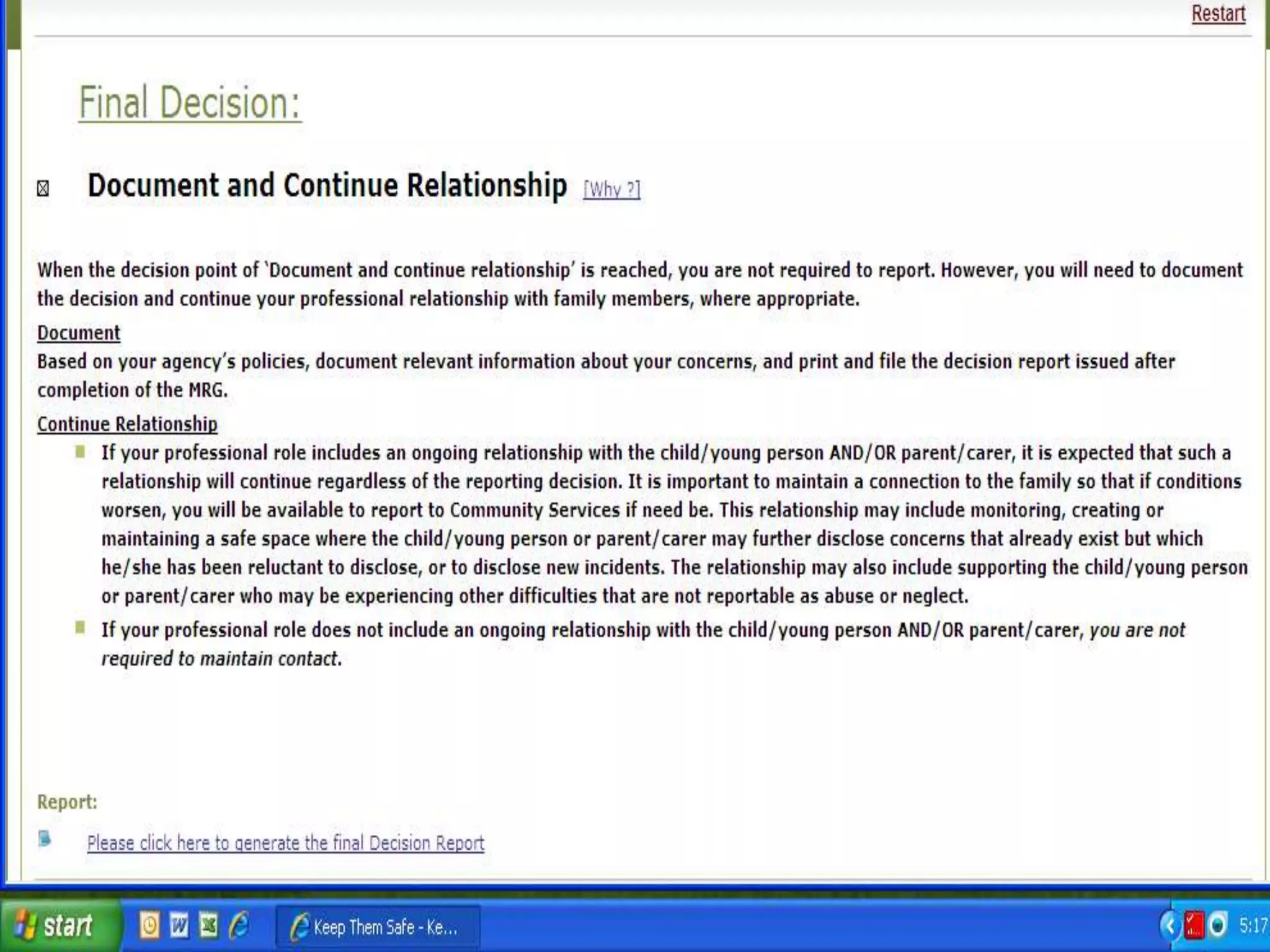Click the Document underlined subheading
1270x952 pixels.
coord(79,333)
